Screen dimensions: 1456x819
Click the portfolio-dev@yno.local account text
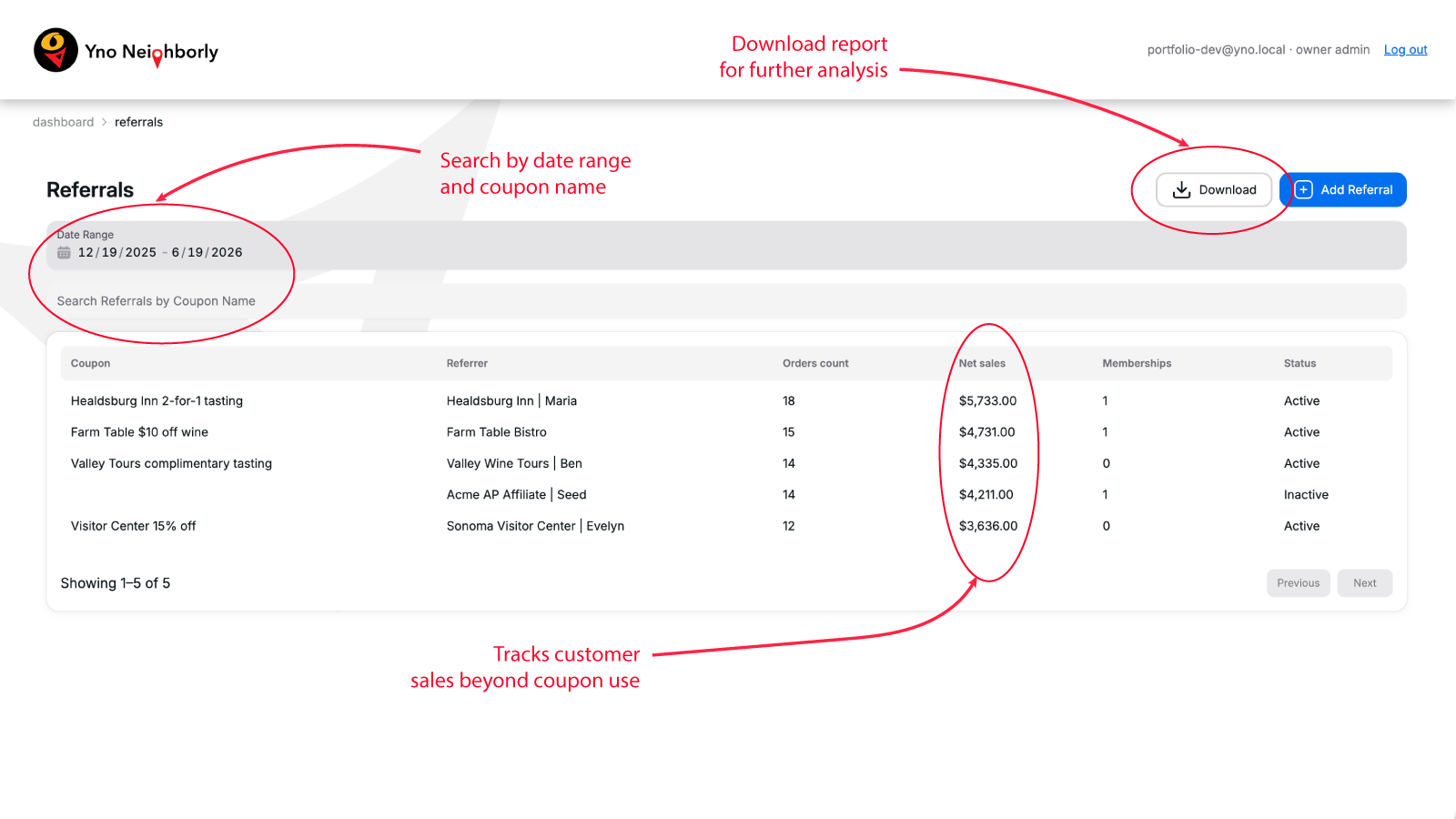click(1216, 50)
